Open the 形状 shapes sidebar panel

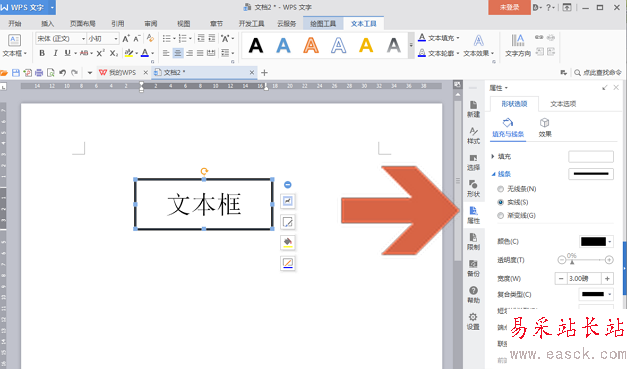[x=473, y=189]
